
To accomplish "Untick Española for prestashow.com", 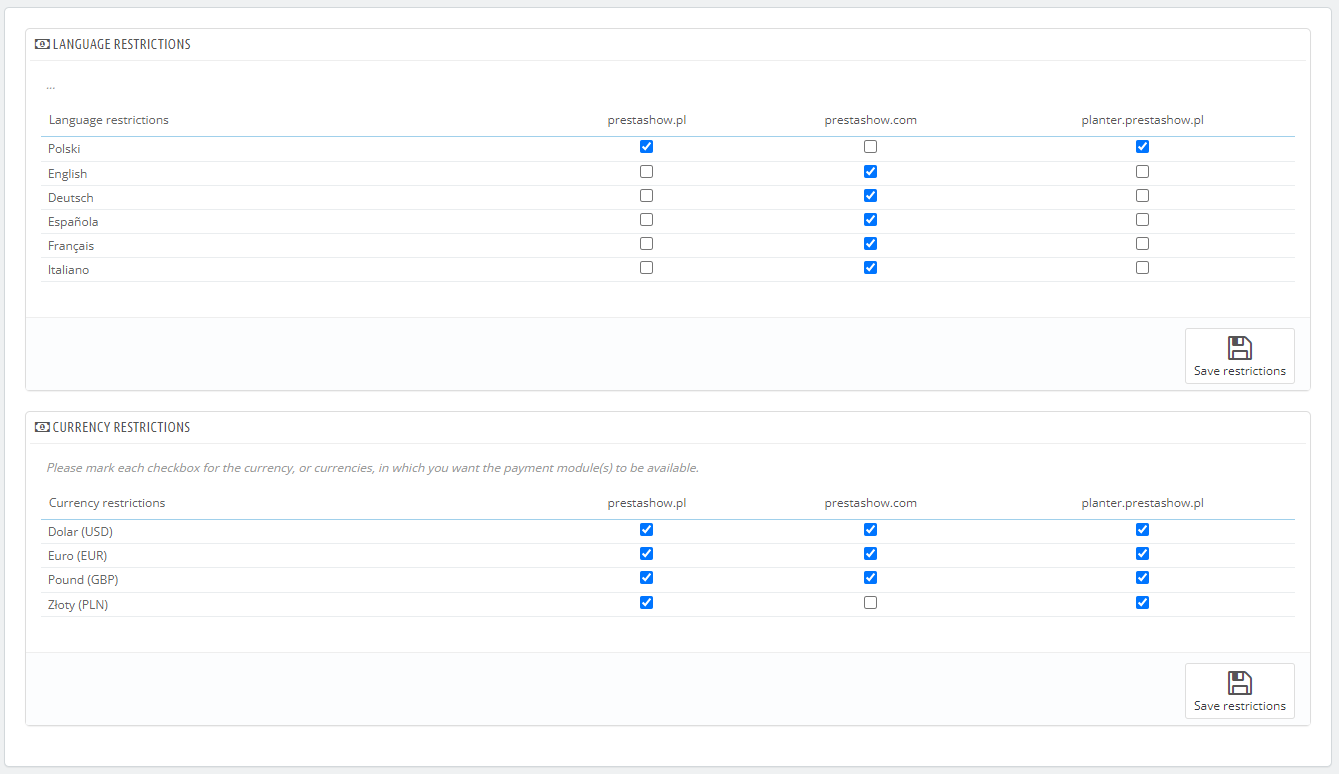I will click(x=870, y=220).
